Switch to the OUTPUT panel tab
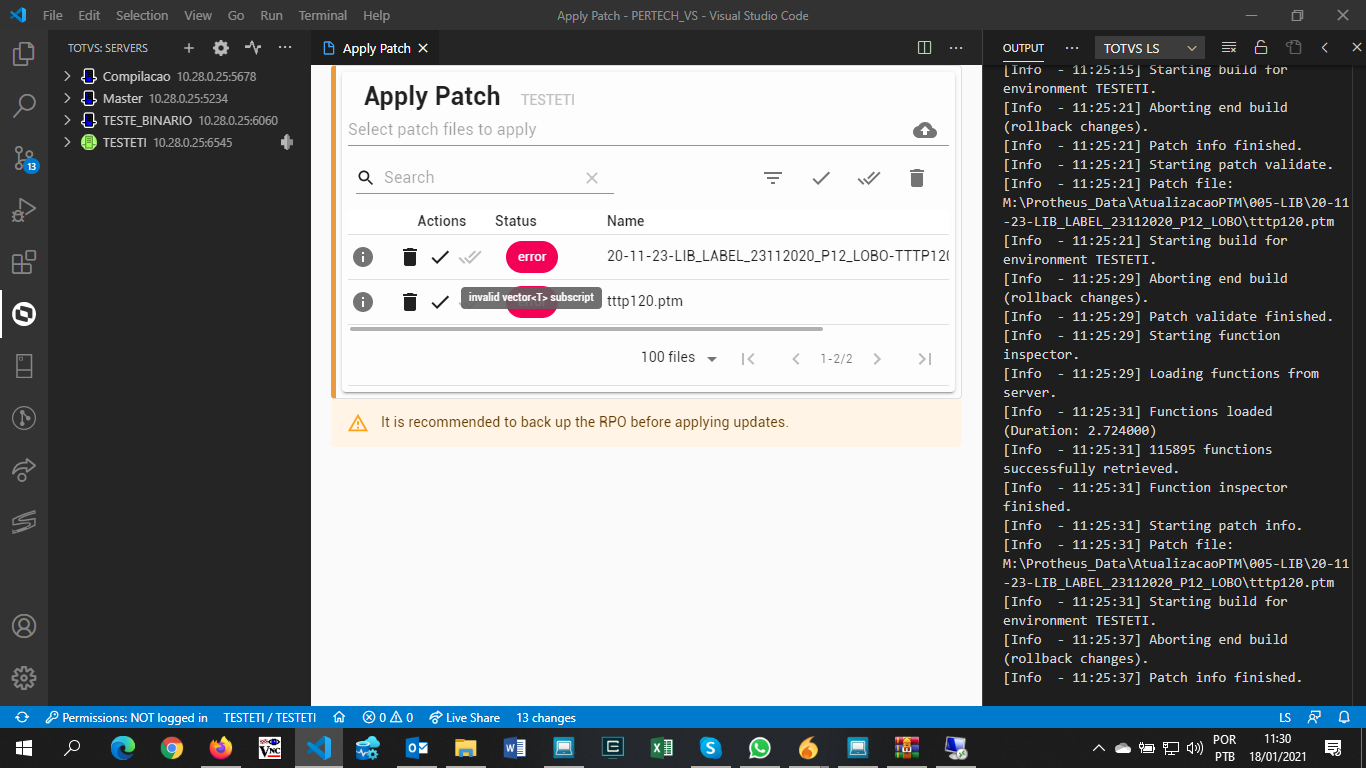Image resolution: width=1366 pixels, height=768 pixels. coord(1023,48)
